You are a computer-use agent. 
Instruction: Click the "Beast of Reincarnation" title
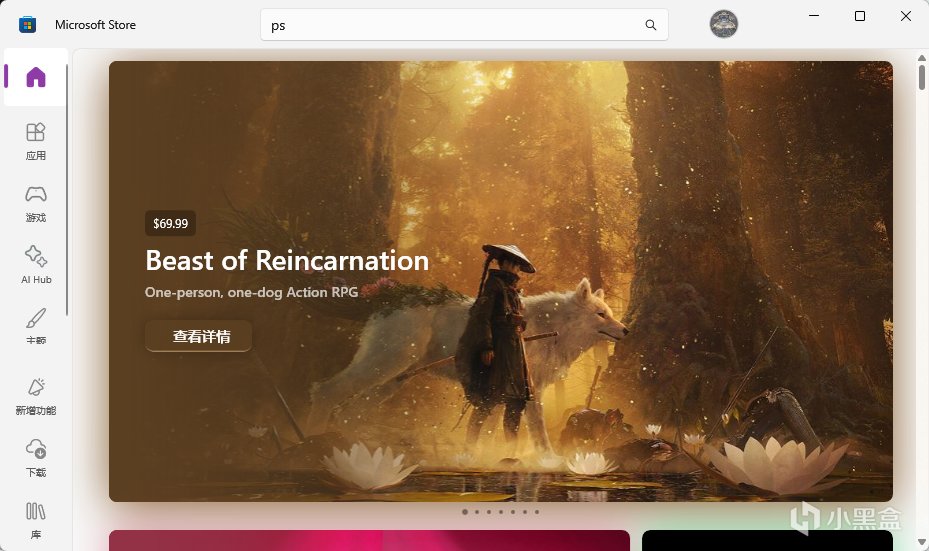click(287, 261)
